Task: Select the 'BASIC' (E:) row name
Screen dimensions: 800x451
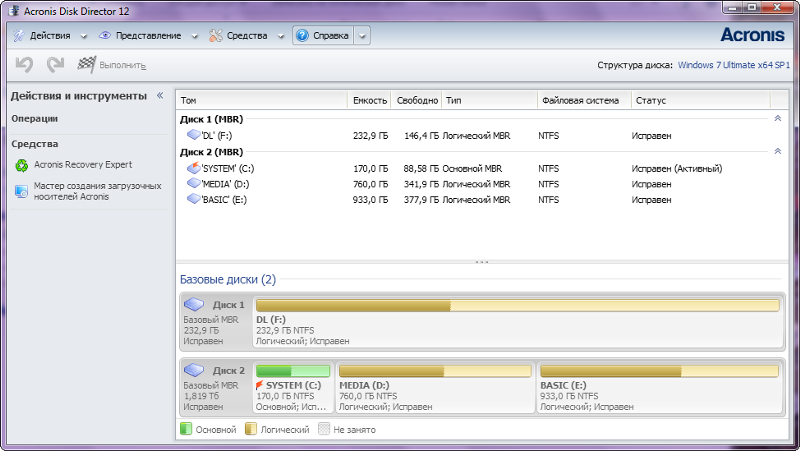Action: 224,200
